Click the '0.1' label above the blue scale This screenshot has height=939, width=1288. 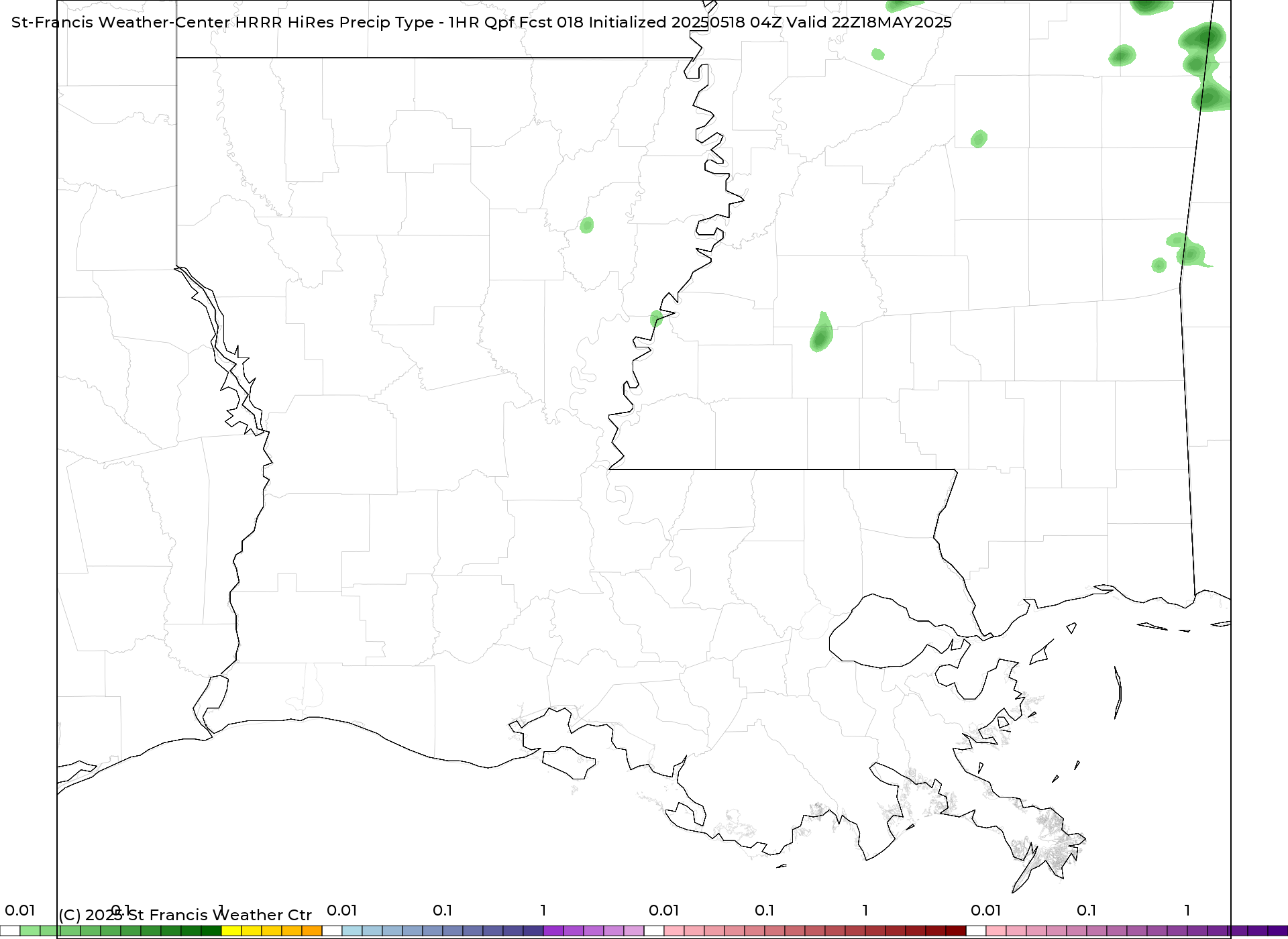coord(442,910)
